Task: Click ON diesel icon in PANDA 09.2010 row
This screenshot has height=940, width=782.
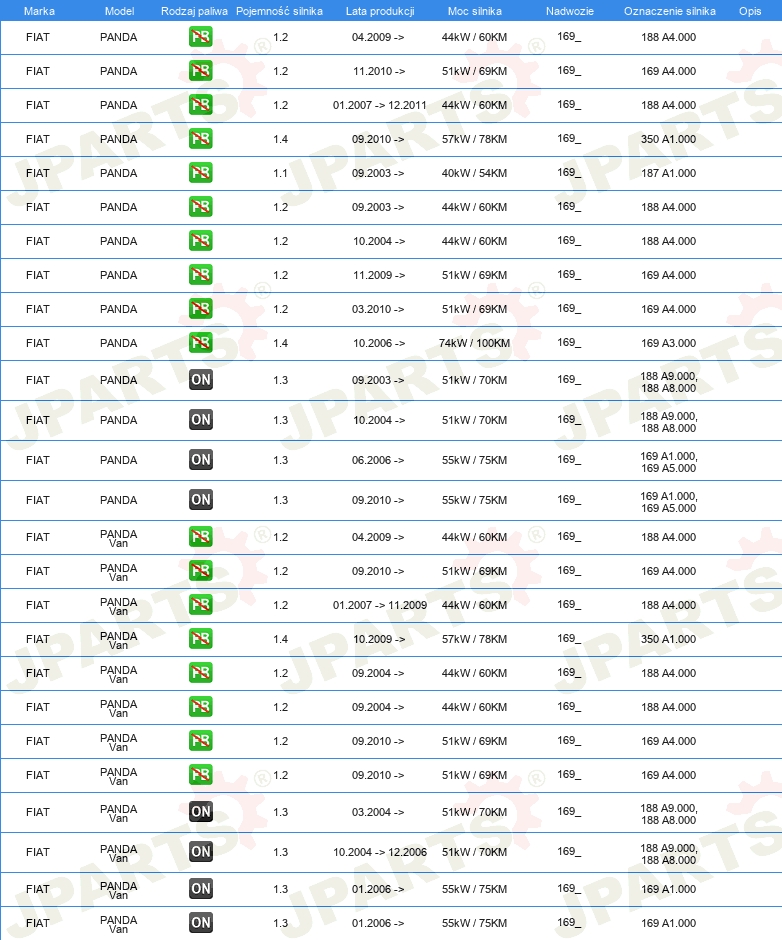Action: [200, 499]
